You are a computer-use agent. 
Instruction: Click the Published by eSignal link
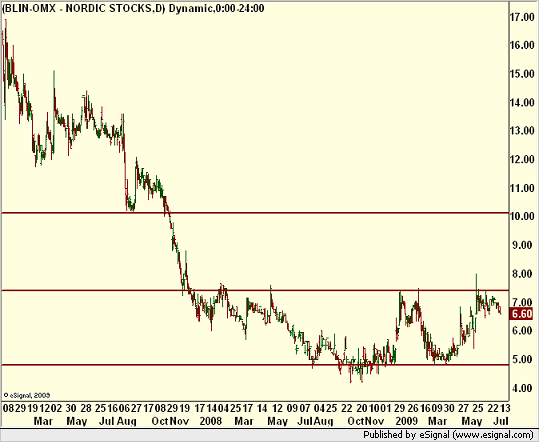pyautogui.click(x=448, y=435)
